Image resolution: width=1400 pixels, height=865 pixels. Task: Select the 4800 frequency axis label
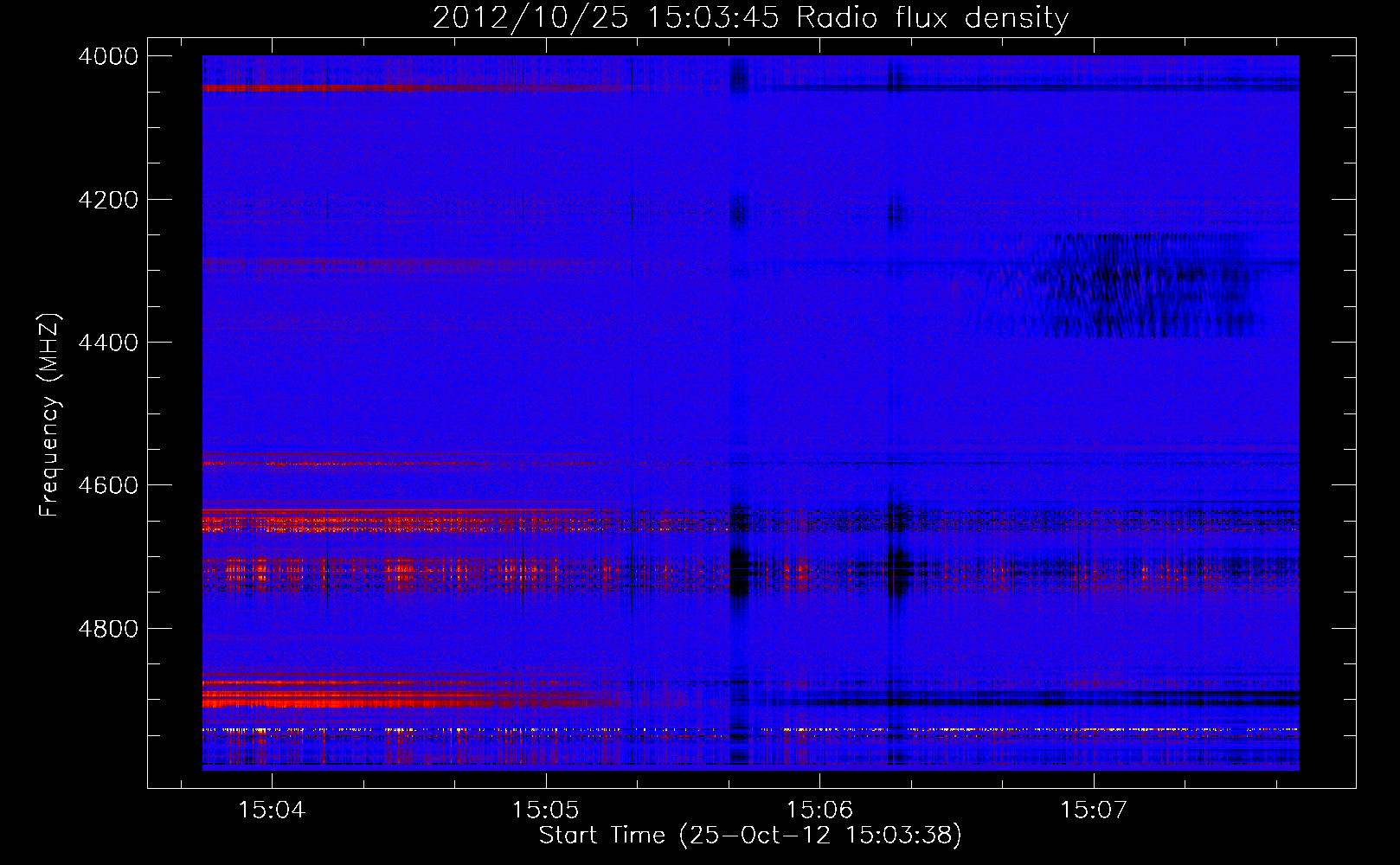click(108, 628)
